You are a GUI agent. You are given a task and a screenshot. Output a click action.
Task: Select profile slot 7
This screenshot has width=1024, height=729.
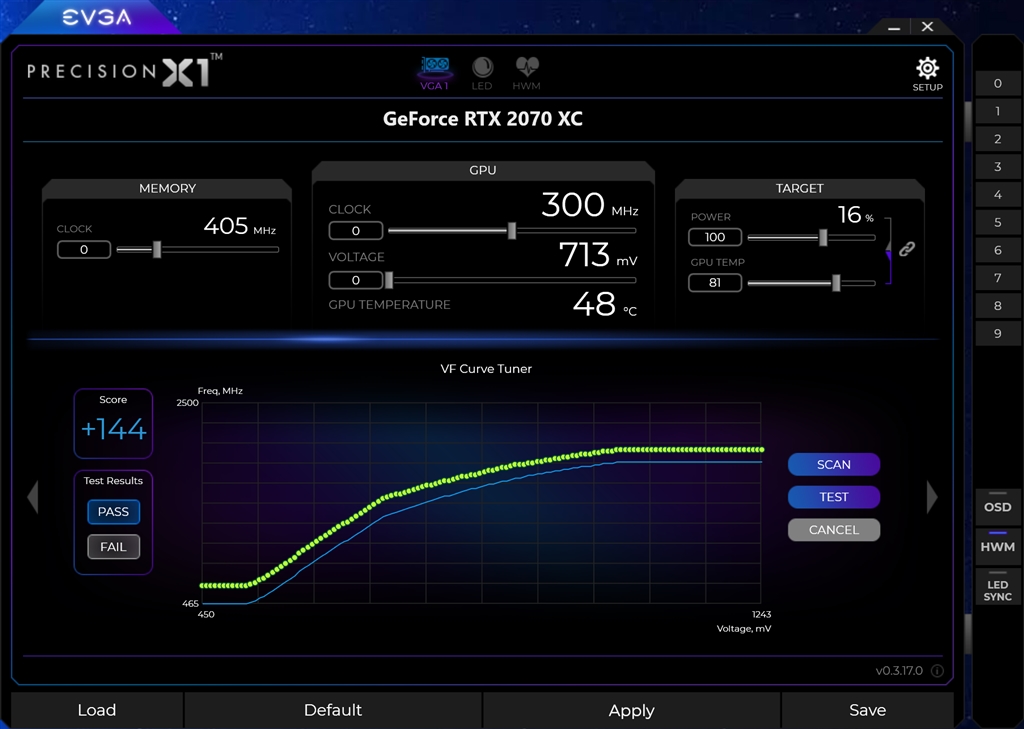[997, 278]
